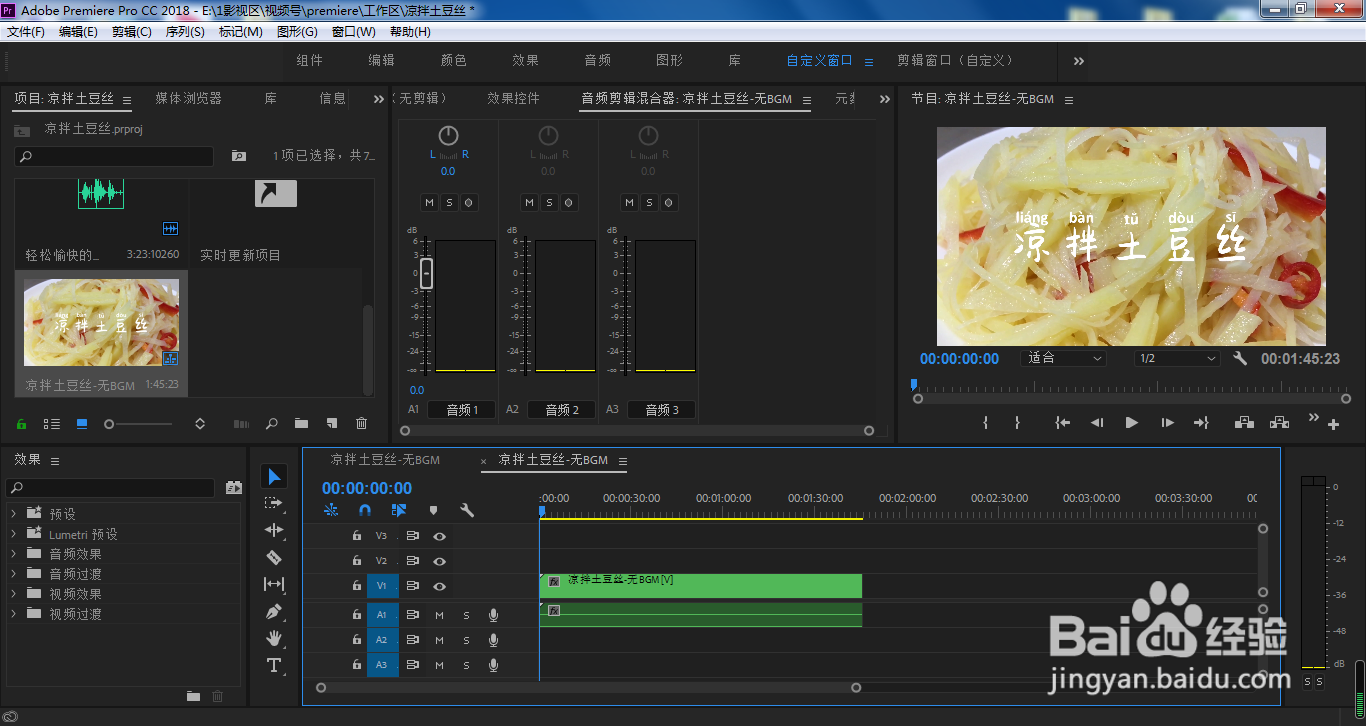Click Mark Out in Program monitor
The height and width of the screenshot is (726, 1366).
point(1017,423)
